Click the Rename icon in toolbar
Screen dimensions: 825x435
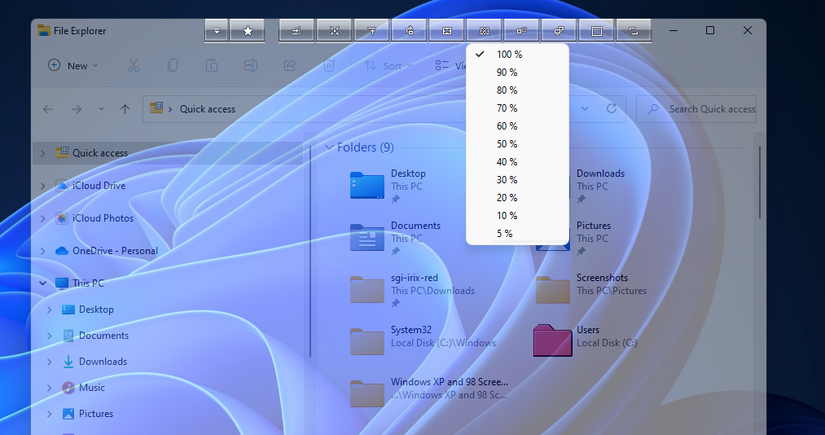coord(250,66)
